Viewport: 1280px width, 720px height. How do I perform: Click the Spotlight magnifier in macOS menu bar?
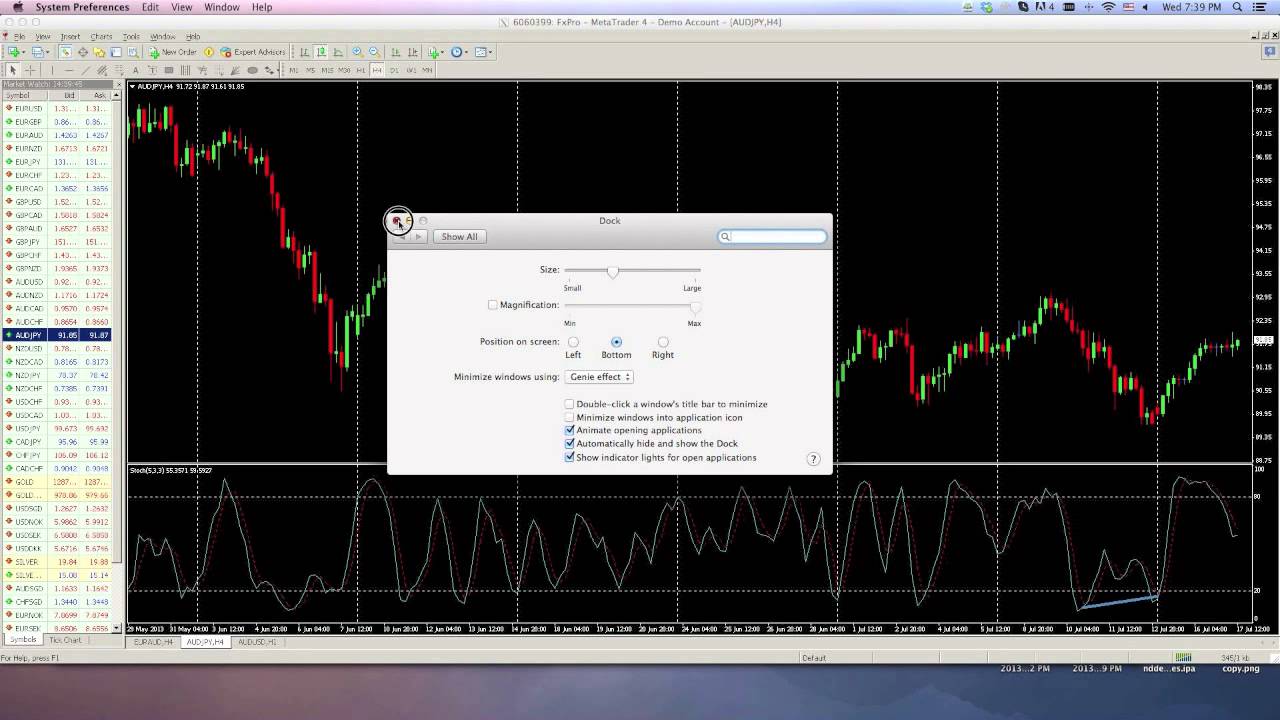click(x=1238, y=7)
